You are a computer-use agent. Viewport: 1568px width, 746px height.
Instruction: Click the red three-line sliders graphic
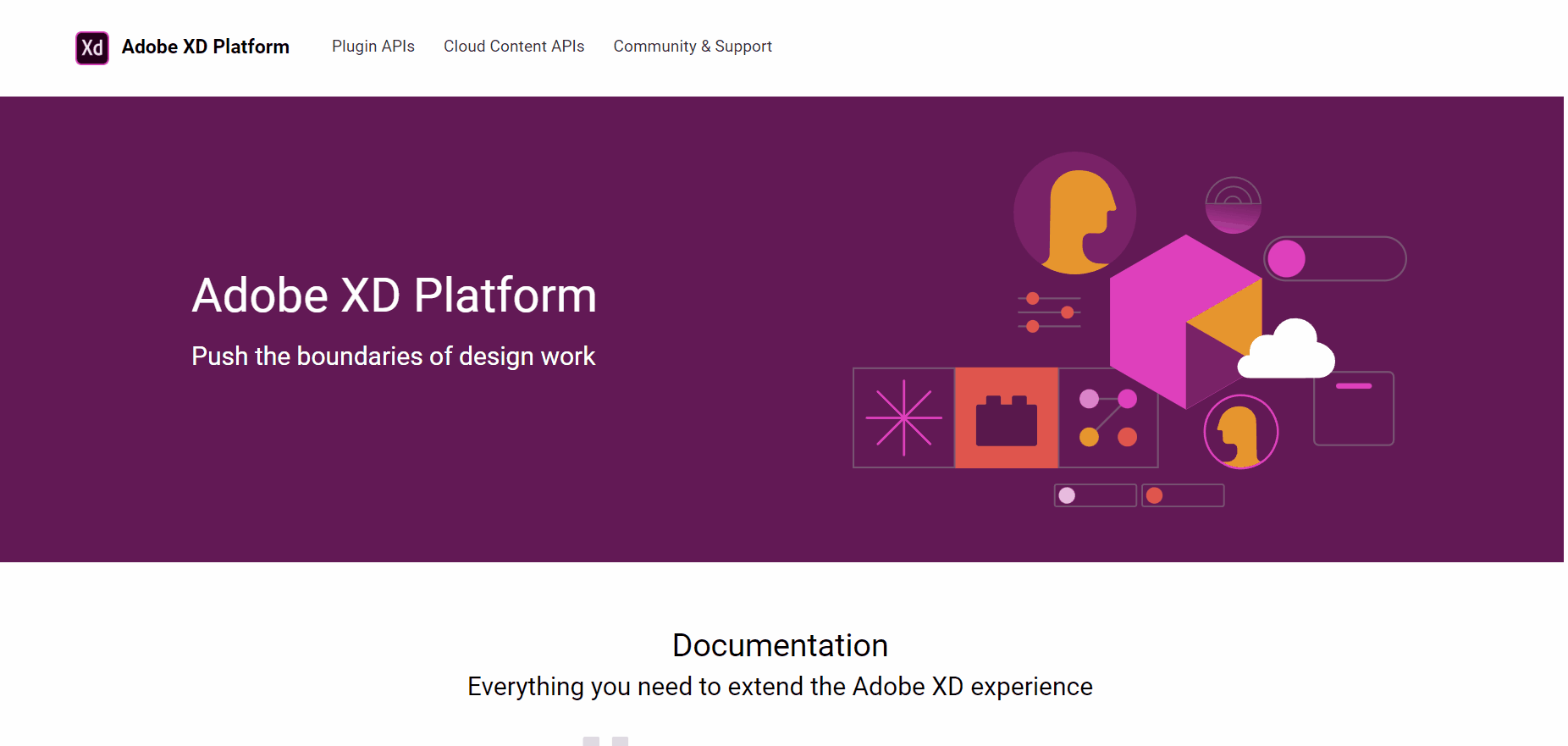1049,312
